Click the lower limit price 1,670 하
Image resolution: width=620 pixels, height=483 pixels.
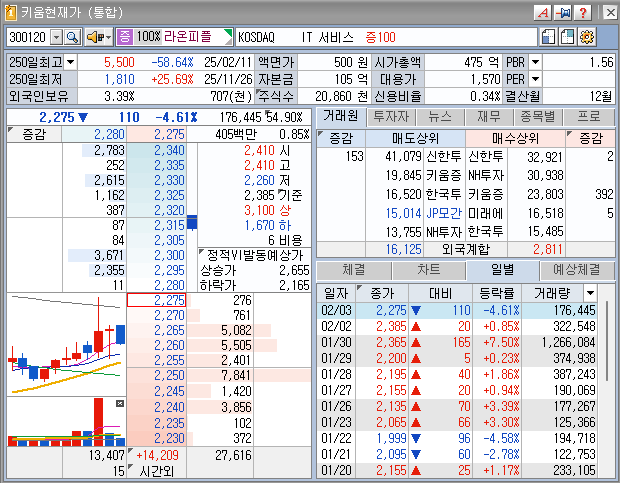[267, 225]
